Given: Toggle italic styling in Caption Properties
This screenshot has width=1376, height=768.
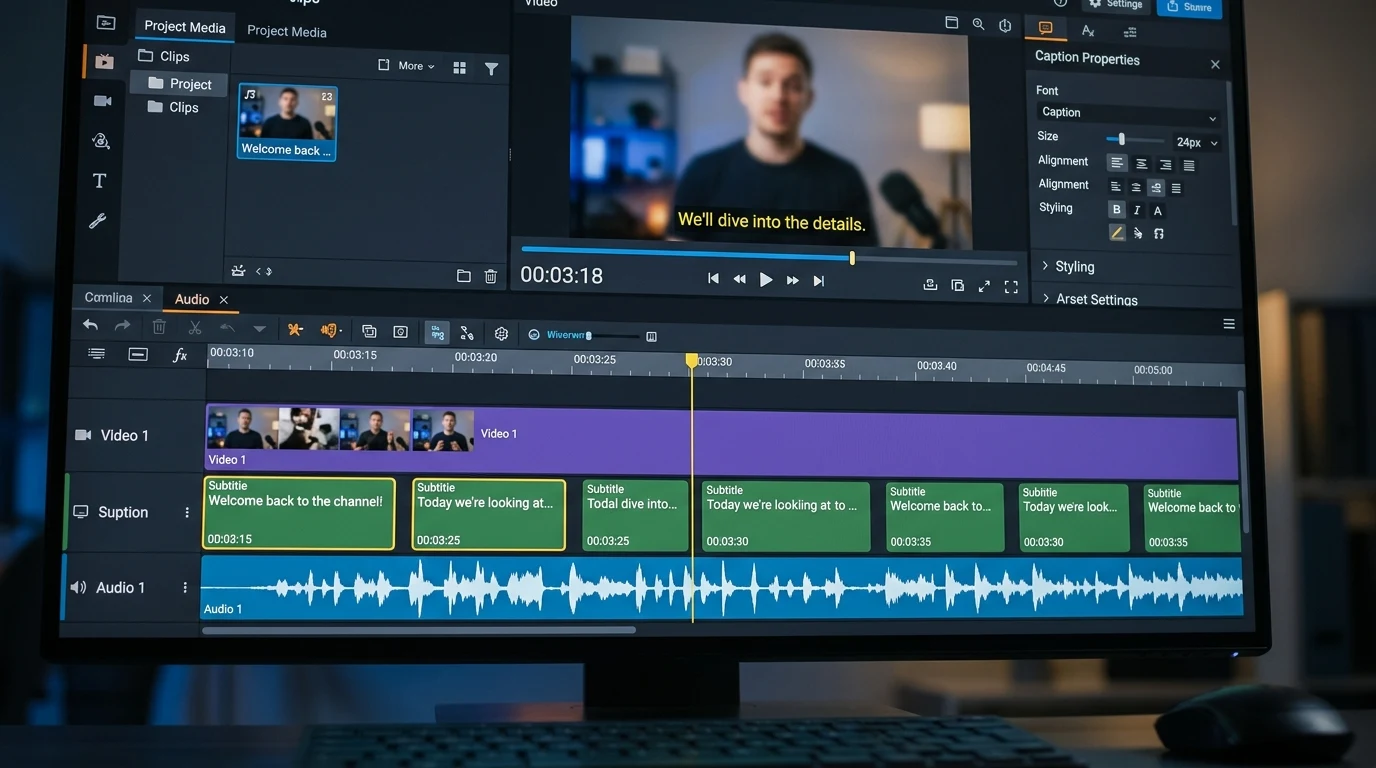Looking at the screenshot, I should tap(1137, 210).
